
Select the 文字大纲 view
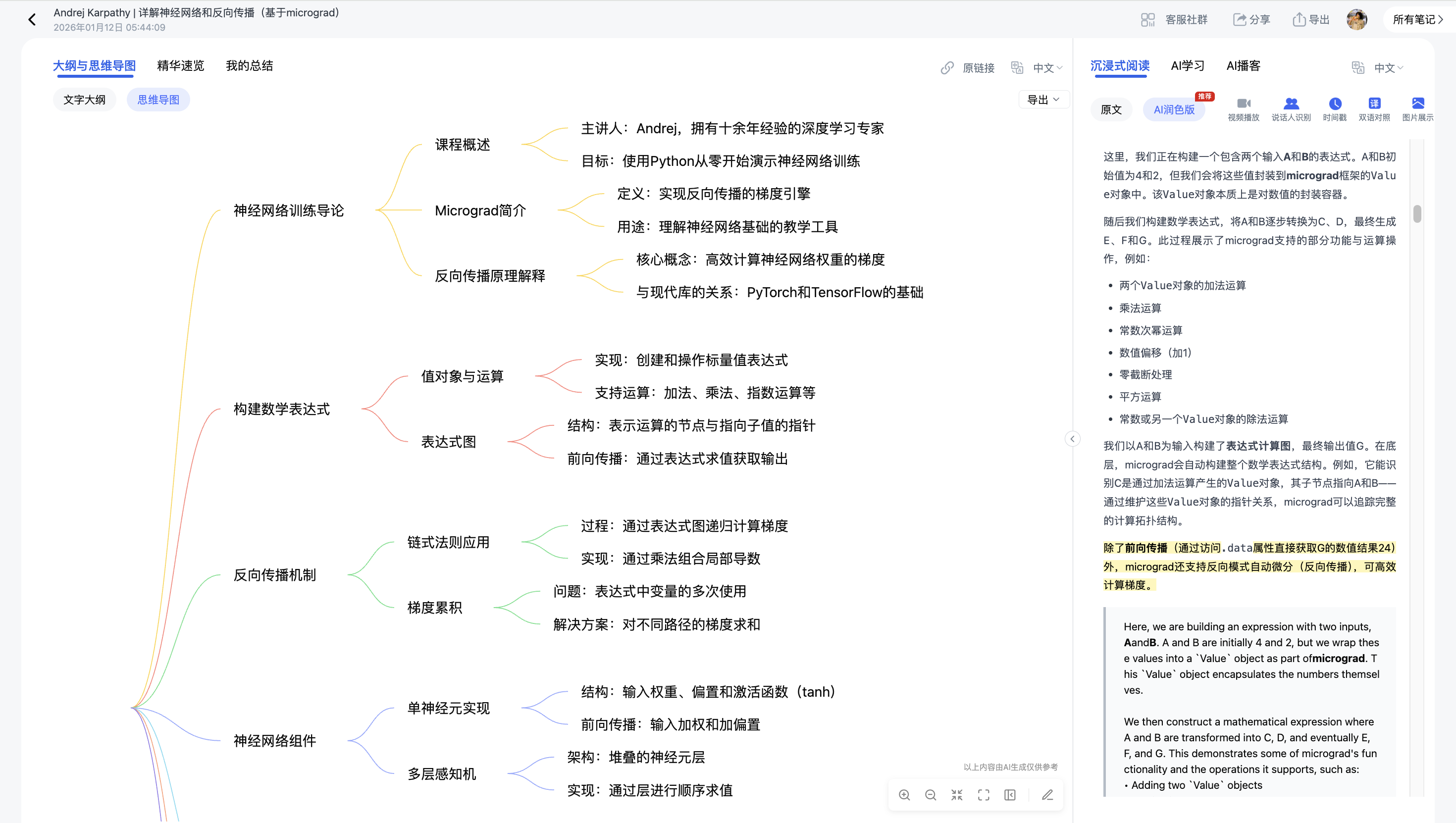[84, 100]
